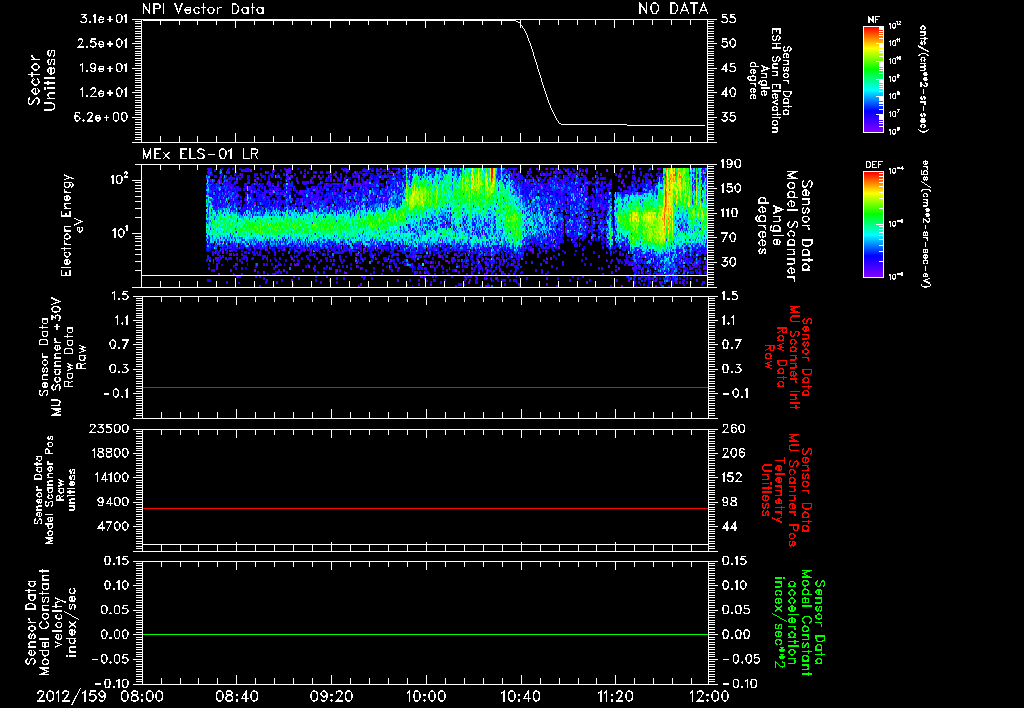Click the '9400' scanner position axis value
Screen dimensions: 1024x708
(x=113, y=502)
